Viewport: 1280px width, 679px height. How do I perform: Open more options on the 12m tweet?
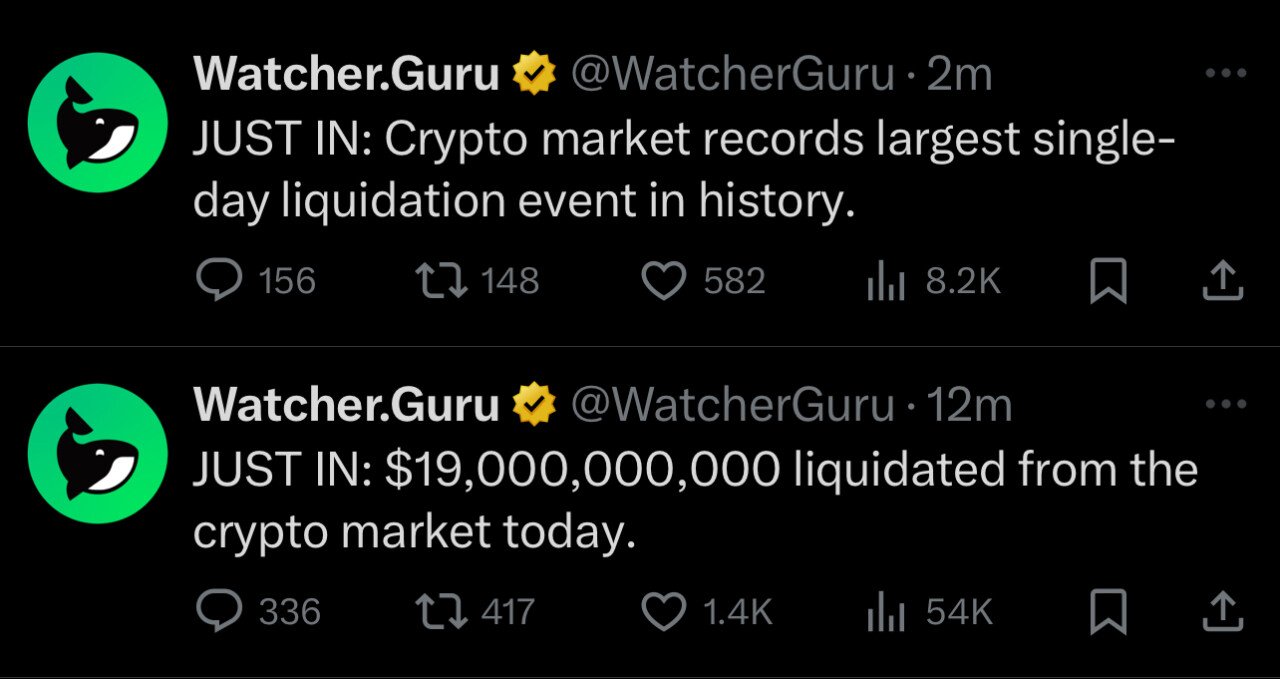[1226, 404]
